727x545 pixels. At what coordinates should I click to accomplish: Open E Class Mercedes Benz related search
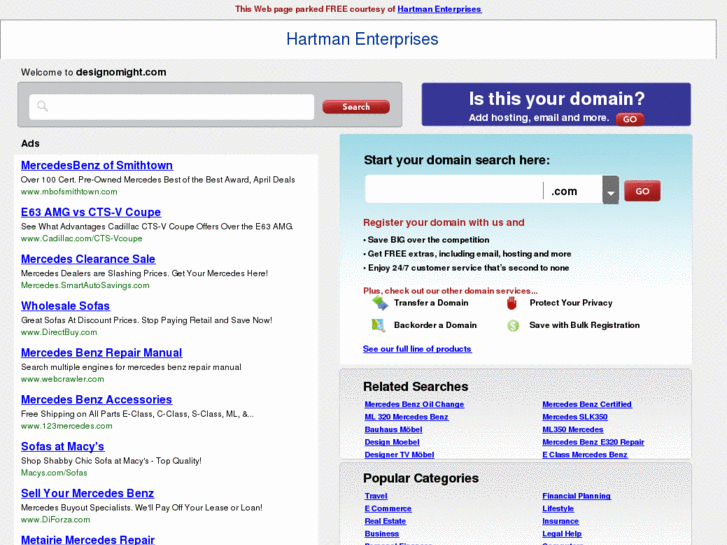(585, 455)
